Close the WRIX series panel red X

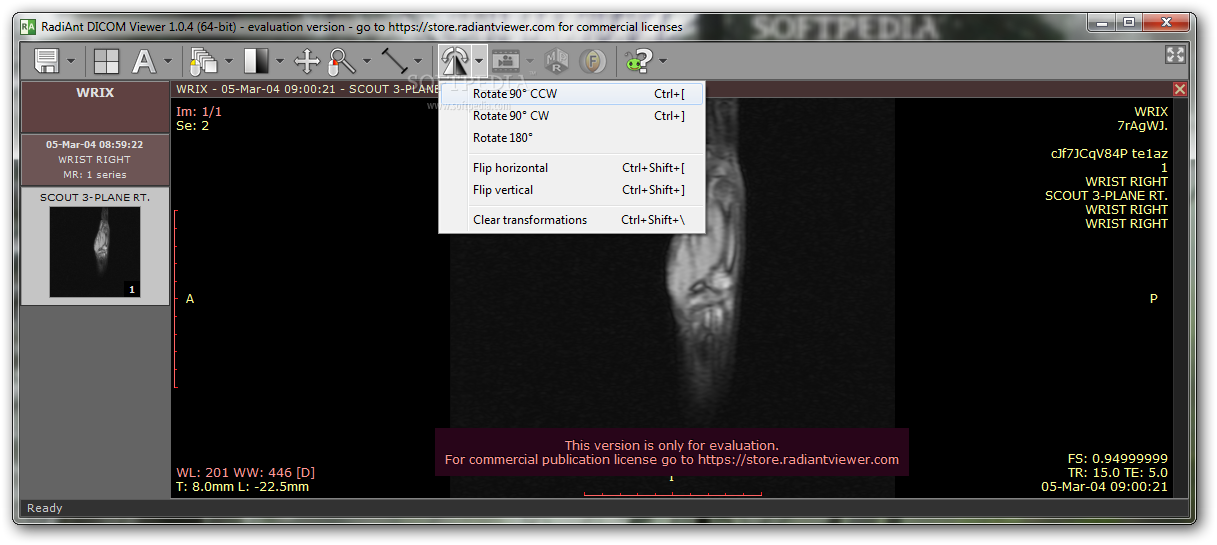pyautogui.click(x=1180, y=89)
